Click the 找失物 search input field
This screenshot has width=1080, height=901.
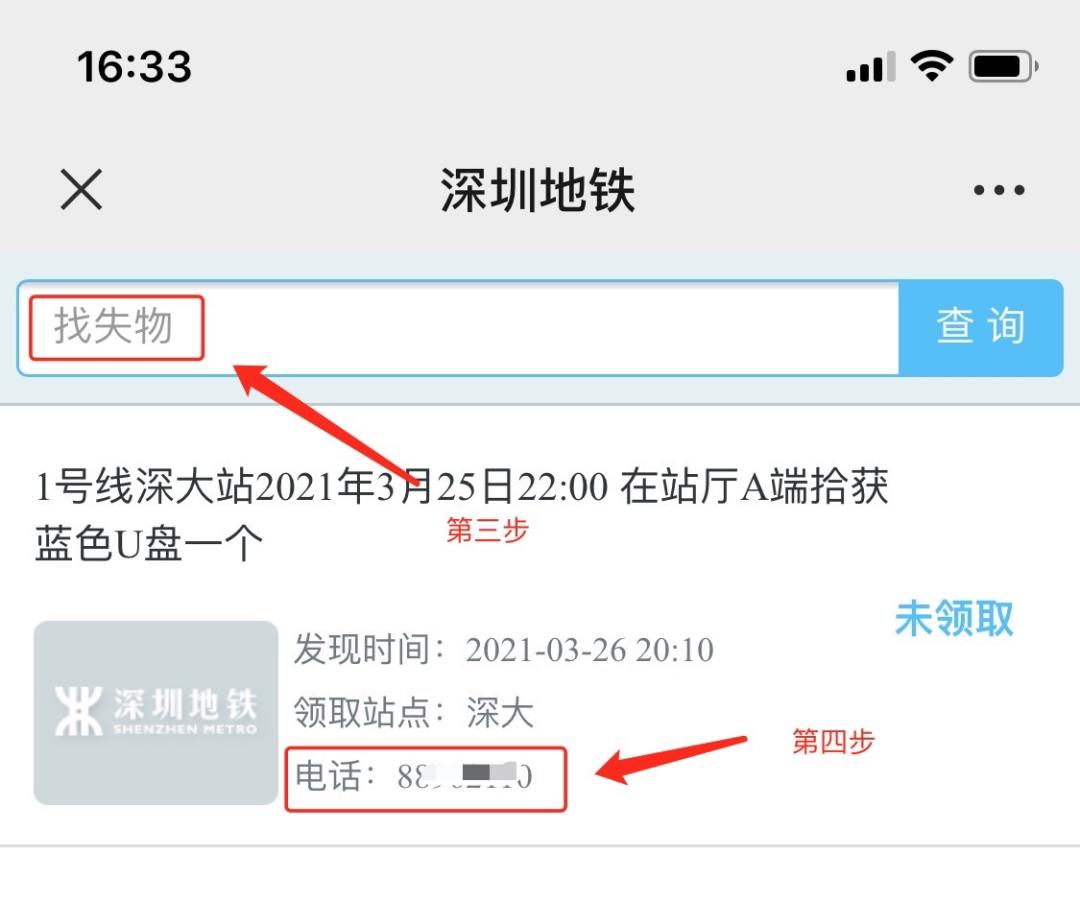point(459,328)
